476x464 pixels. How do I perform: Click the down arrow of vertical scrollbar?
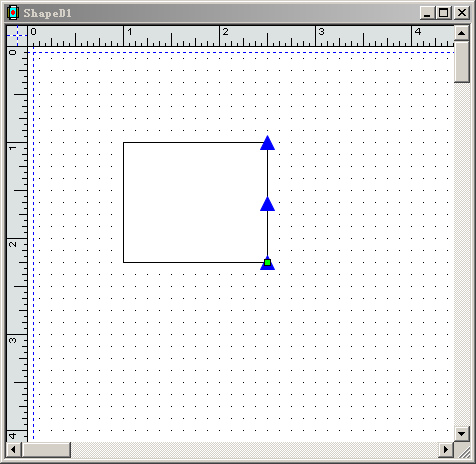pyautogui.click(x=462, y=434)
